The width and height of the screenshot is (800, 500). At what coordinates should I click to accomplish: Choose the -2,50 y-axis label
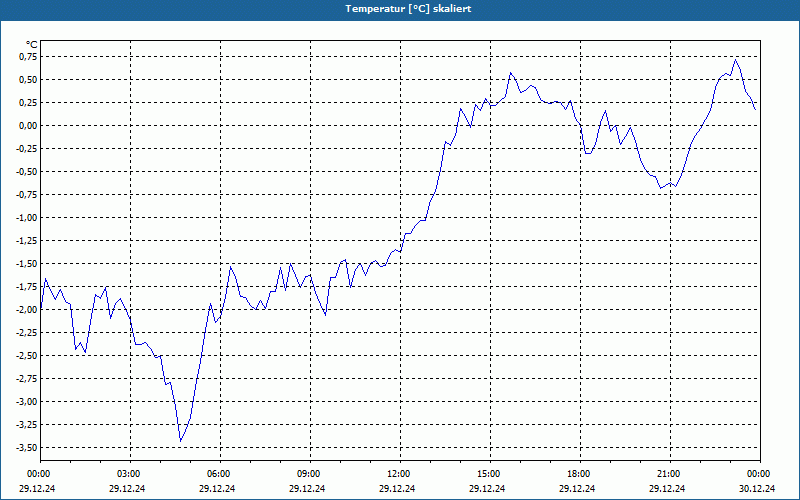pos(28,356)
